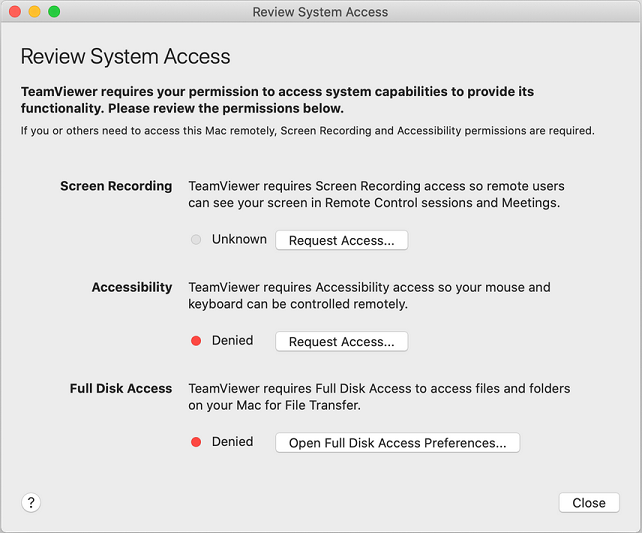Request Access for Screen Recording
The image size is (642, 533).
pos(341,240)
